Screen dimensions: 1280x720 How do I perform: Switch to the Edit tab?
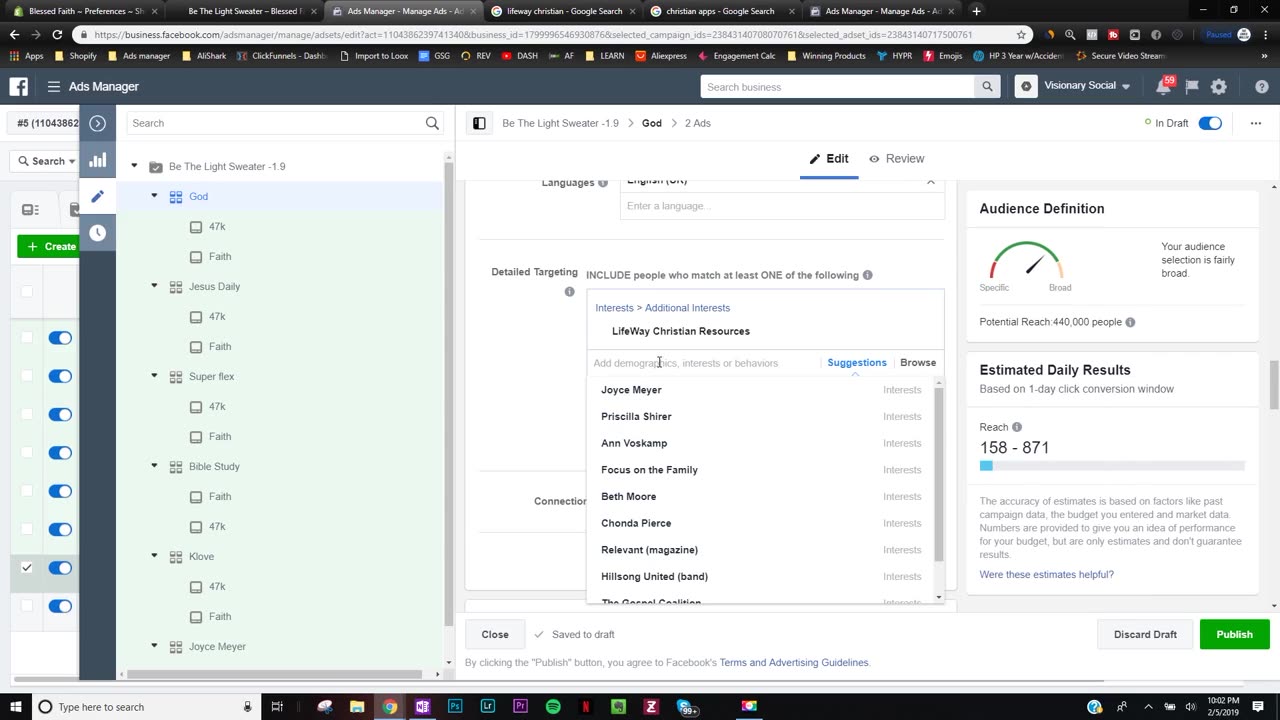829,158
